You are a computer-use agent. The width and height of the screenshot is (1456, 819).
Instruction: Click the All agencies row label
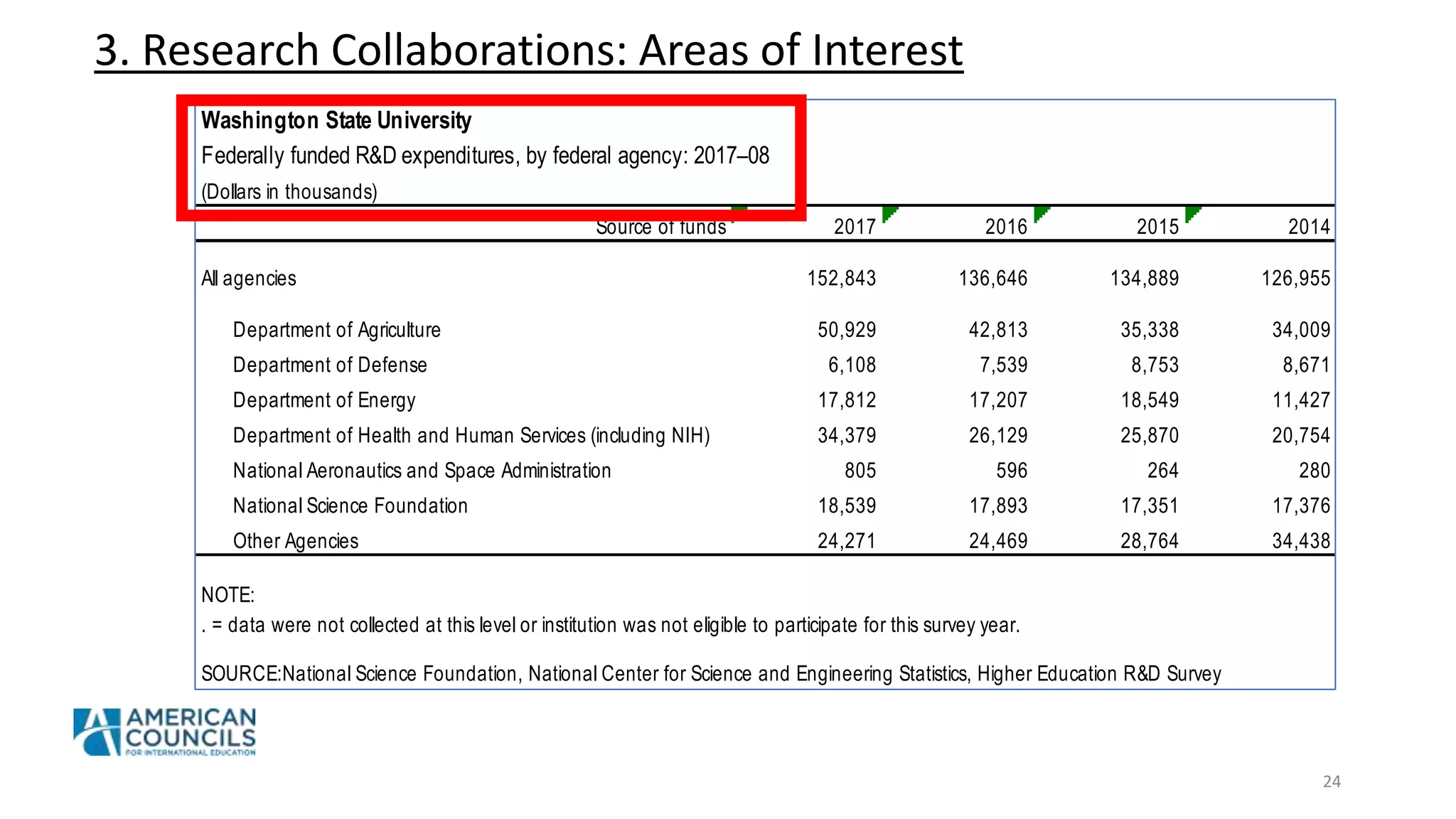coord(249,278)
